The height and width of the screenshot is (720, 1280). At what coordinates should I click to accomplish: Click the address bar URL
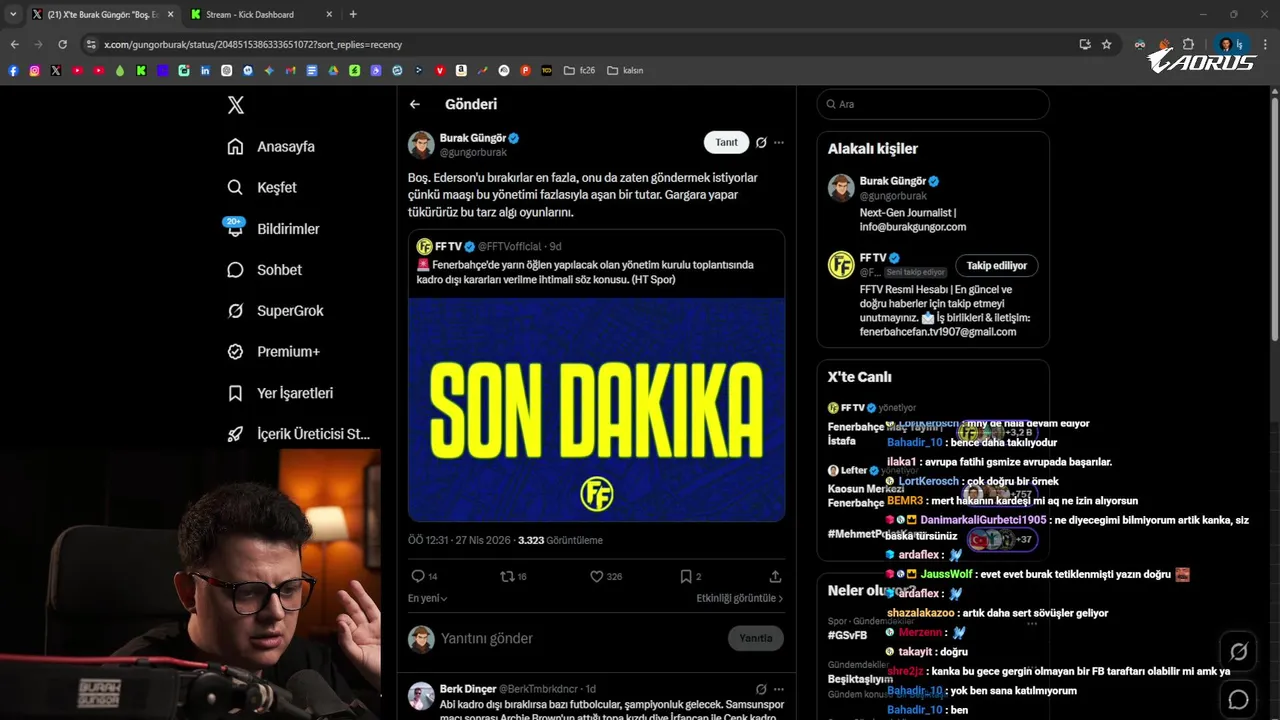point(253,44)
